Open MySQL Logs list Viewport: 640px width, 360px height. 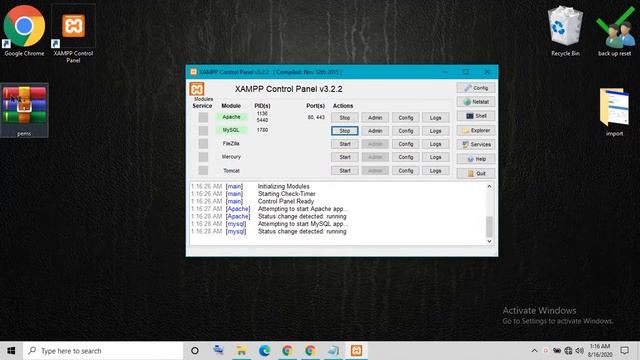pos(436,131)
